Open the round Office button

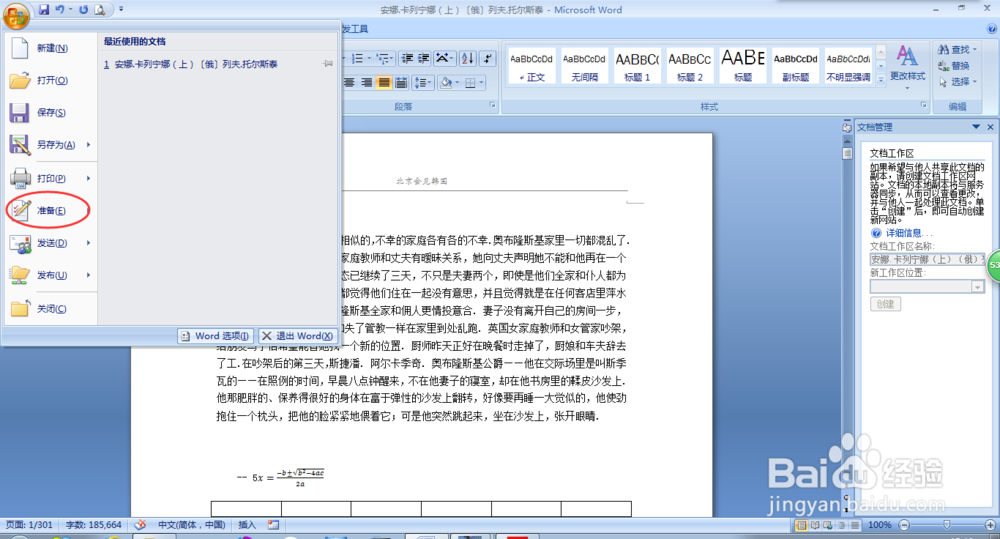[x=16, y=15]
